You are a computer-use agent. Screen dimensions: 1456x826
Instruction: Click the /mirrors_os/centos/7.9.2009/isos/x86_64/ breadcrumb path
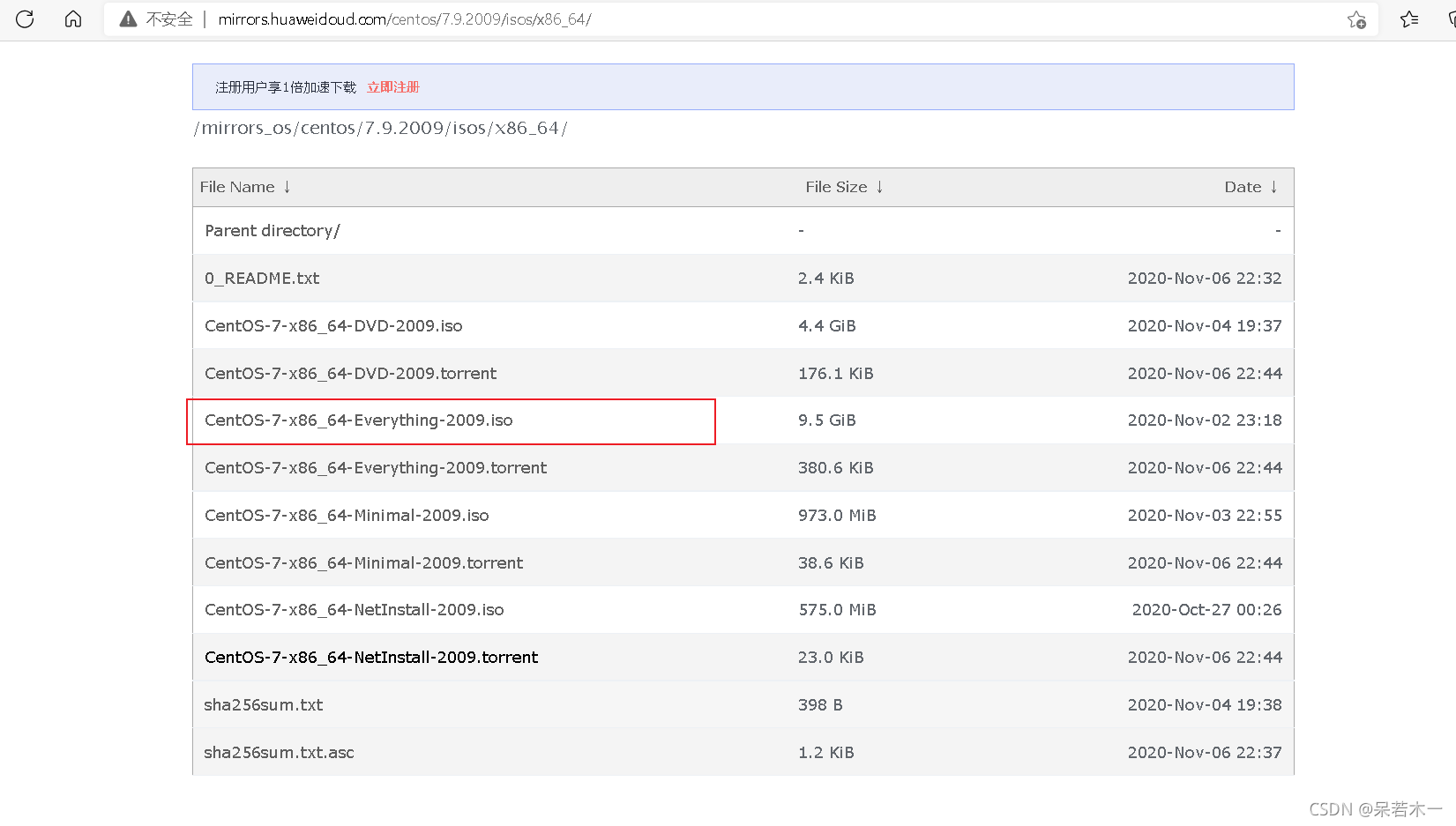tap(380, 129)
